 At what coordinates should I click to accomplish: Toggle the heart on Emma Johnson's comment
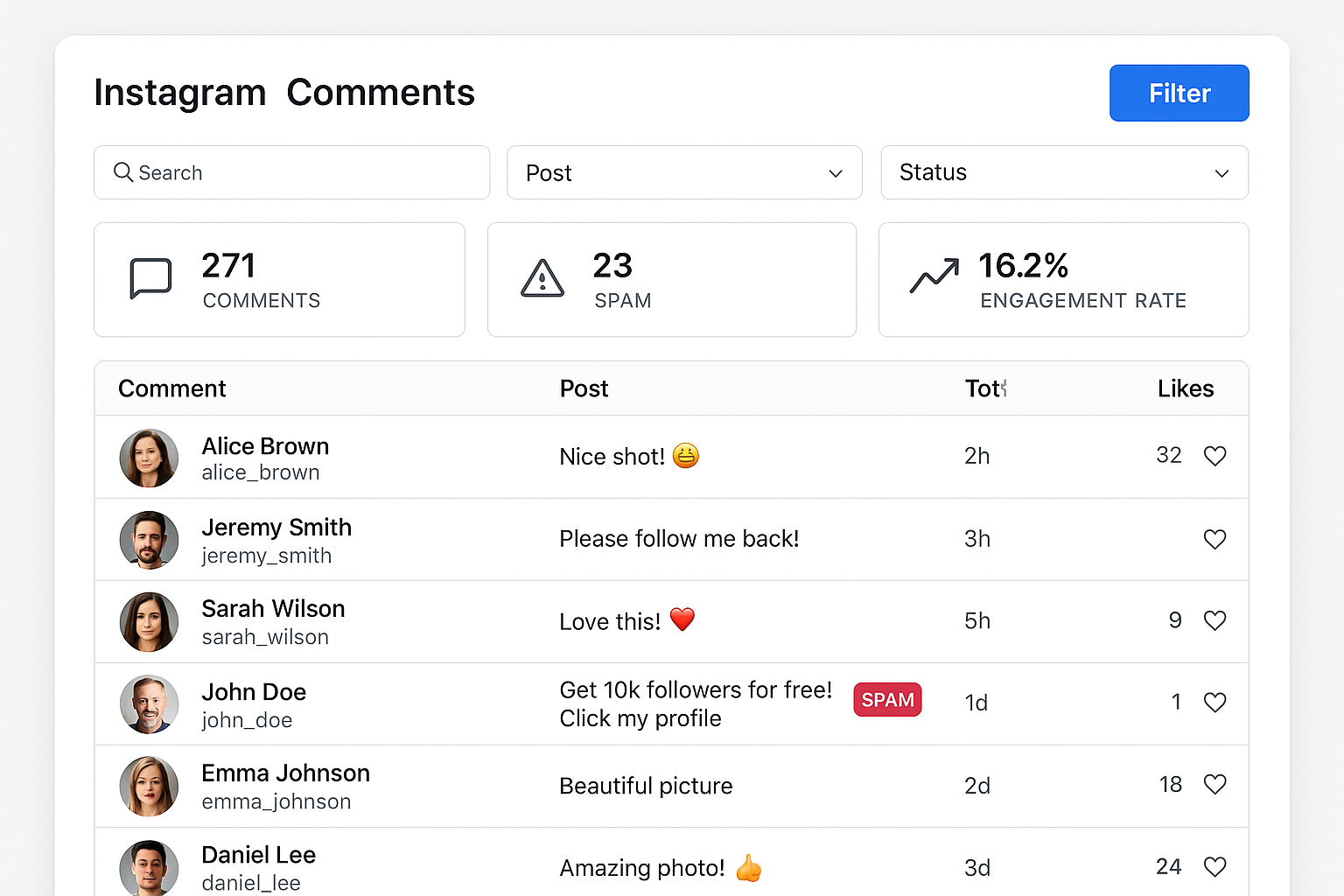[1215, 784]
